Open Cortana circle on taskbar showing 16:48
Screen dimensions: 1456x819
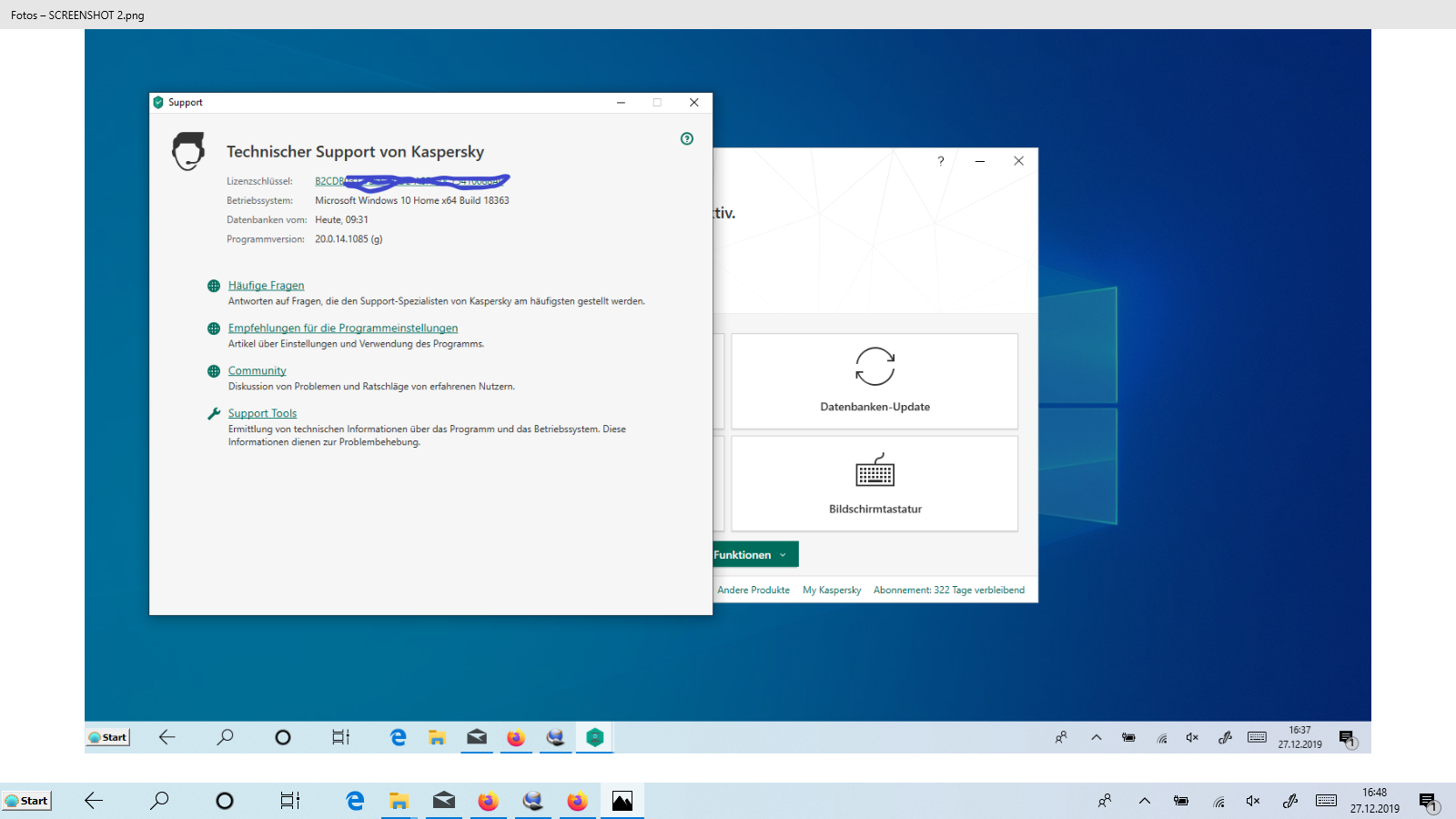click(225, 801)
